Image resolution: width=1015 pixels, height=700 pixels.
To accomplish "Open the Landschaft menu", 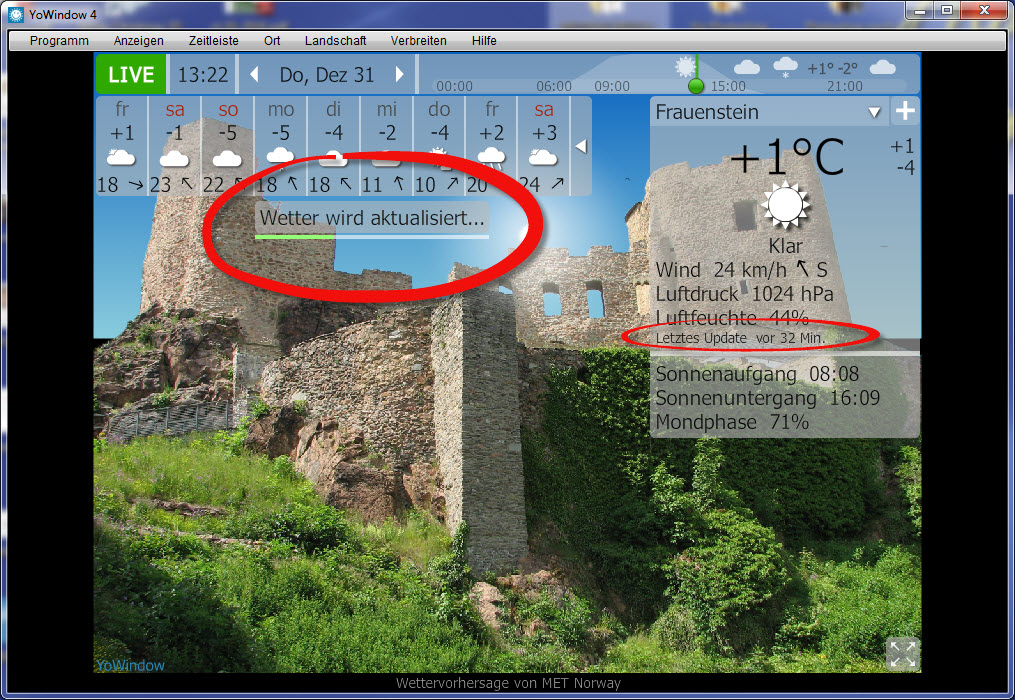I will point(337,41).
